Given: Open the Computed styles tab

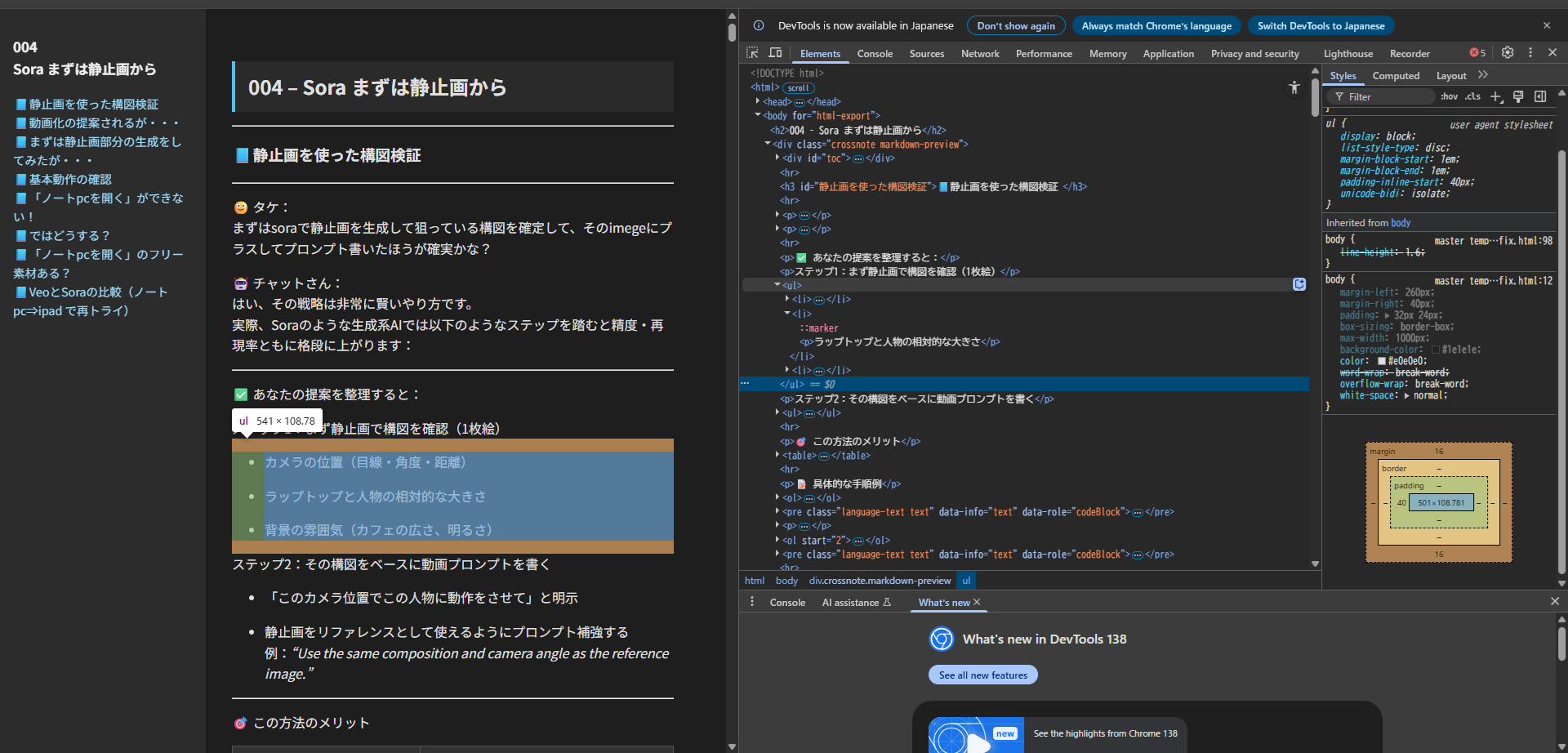Looking at the screenshot, I should click(1396, 76).
